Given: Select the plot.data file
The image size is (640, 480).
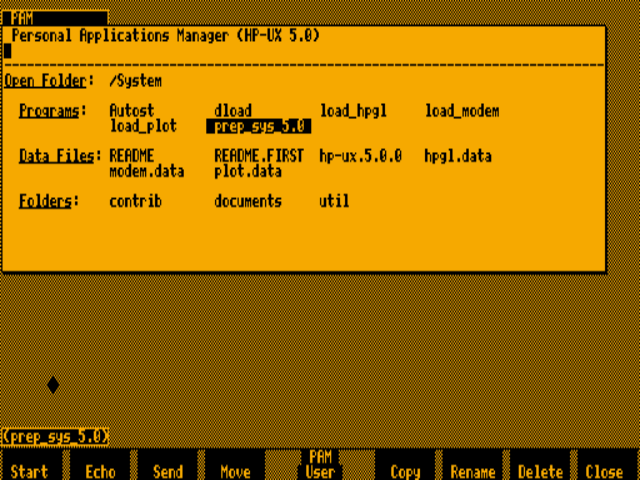Looking at the screenshot, I should [248, 171].
